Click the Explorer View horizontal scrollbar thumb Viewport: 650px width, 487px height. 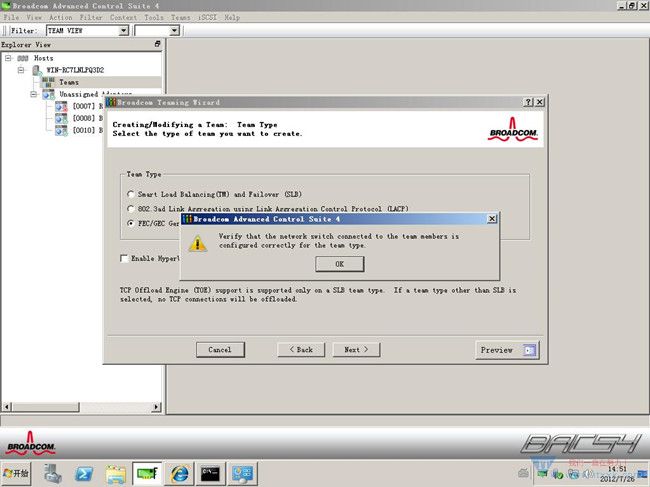(46, 407)
